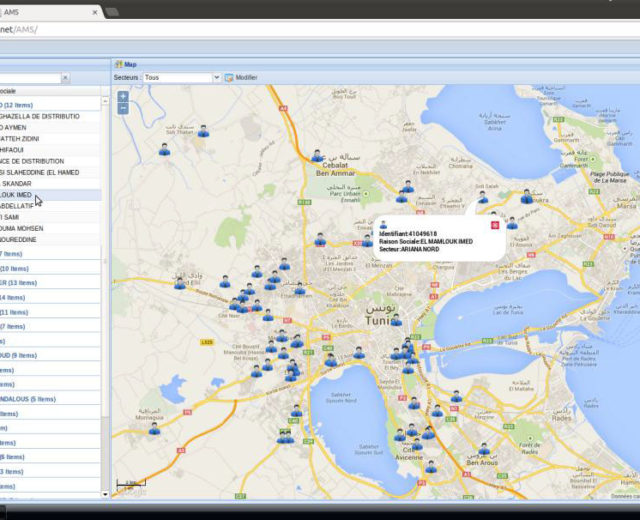Collapse the open group with 12 items
This screenshot has height=520, width=640.
click(x=20, y=104)
